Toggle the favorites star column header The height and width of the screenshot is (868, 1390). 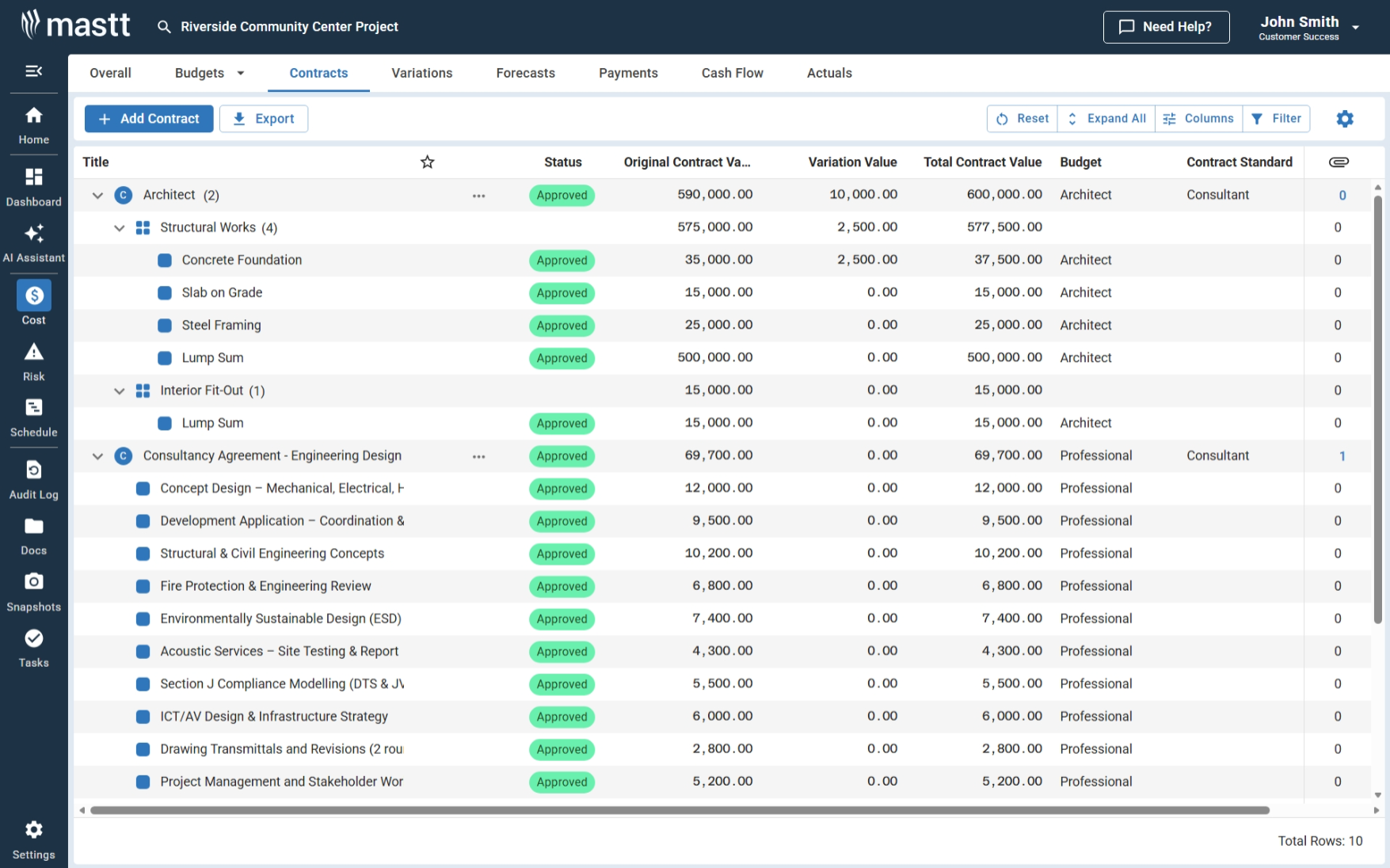(x=427, y=162)
